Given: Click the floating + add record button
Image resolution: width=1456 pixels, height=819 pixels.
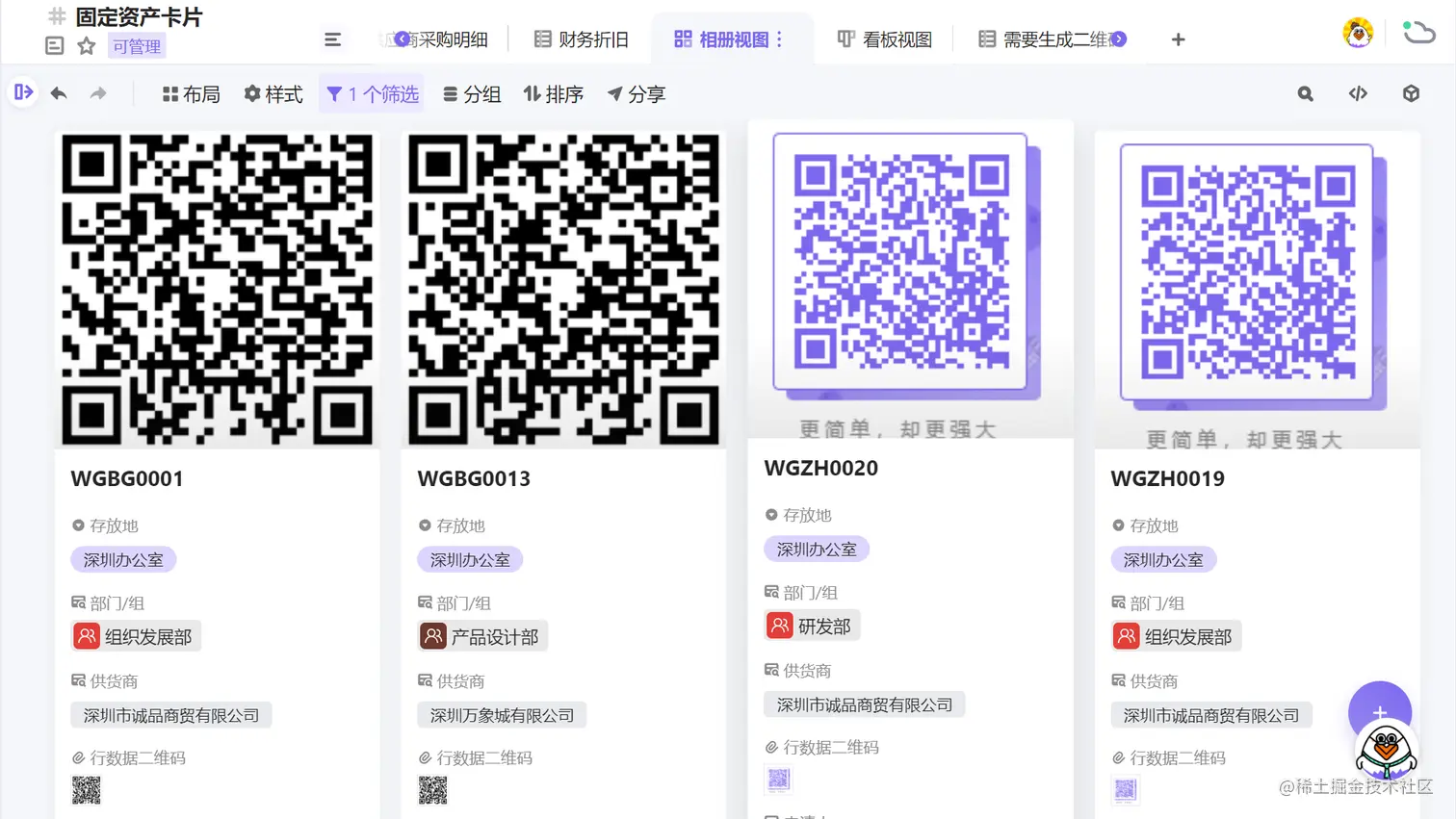Looking at the screenshot, I should (1380, 711).
